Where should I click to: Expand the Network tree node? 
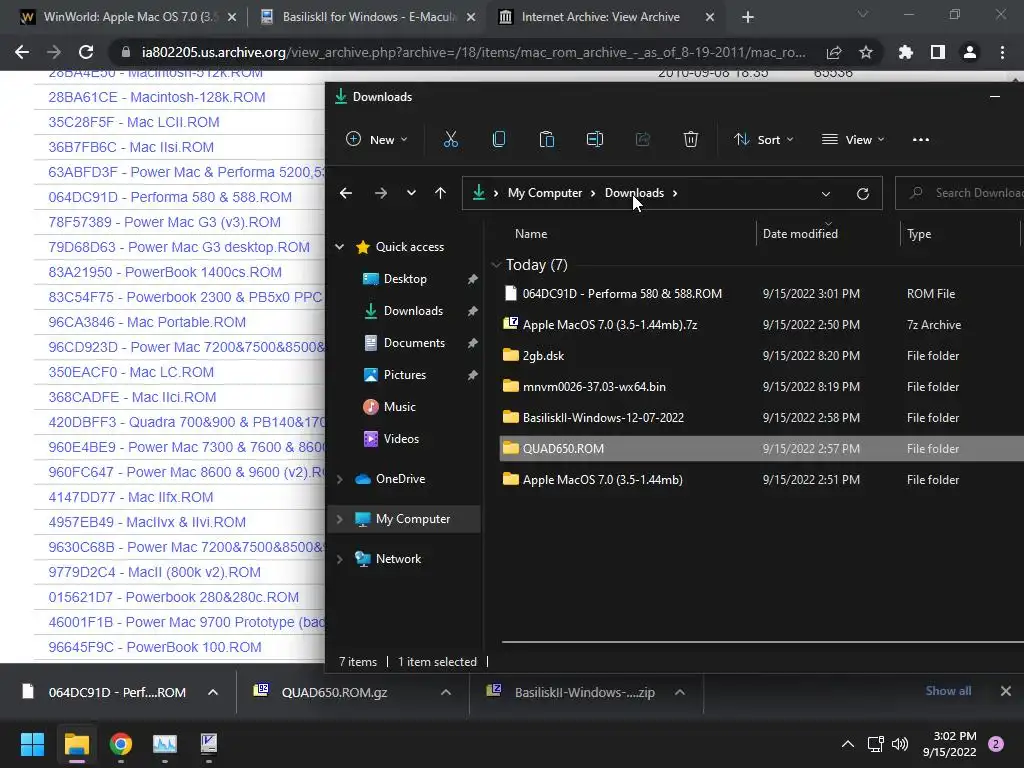pyautogui.click(x=340, y=559)
